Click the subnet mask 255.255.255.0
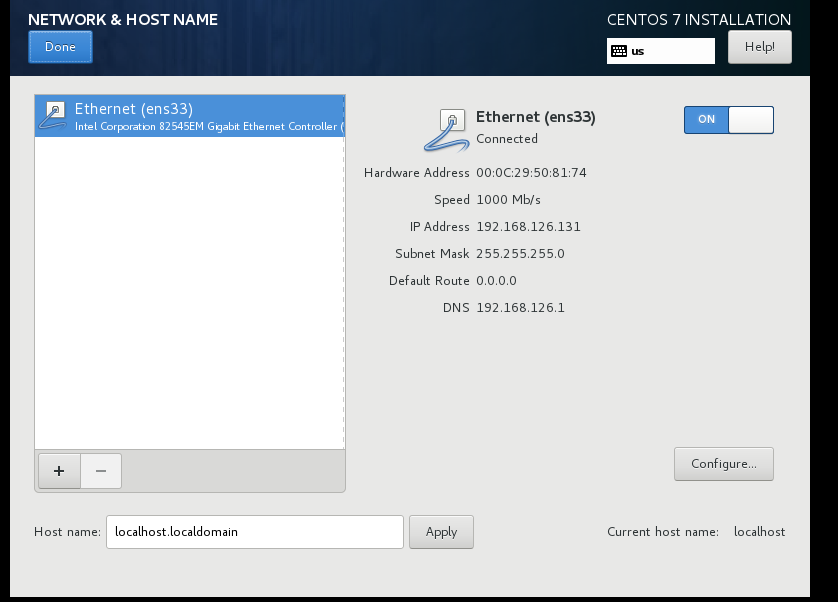838x602 pixels. 521,253
